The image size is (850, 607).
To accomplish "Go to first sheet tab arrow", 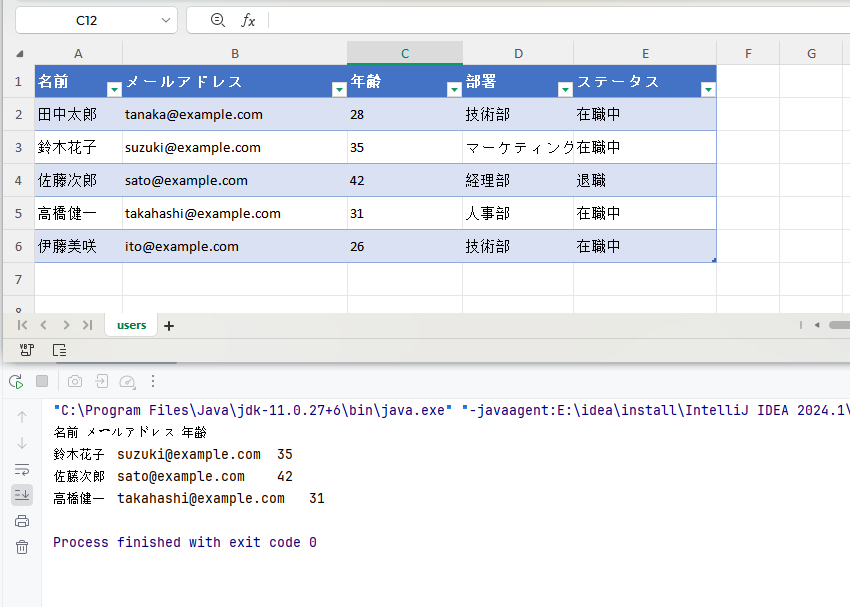I will (22, 325).
